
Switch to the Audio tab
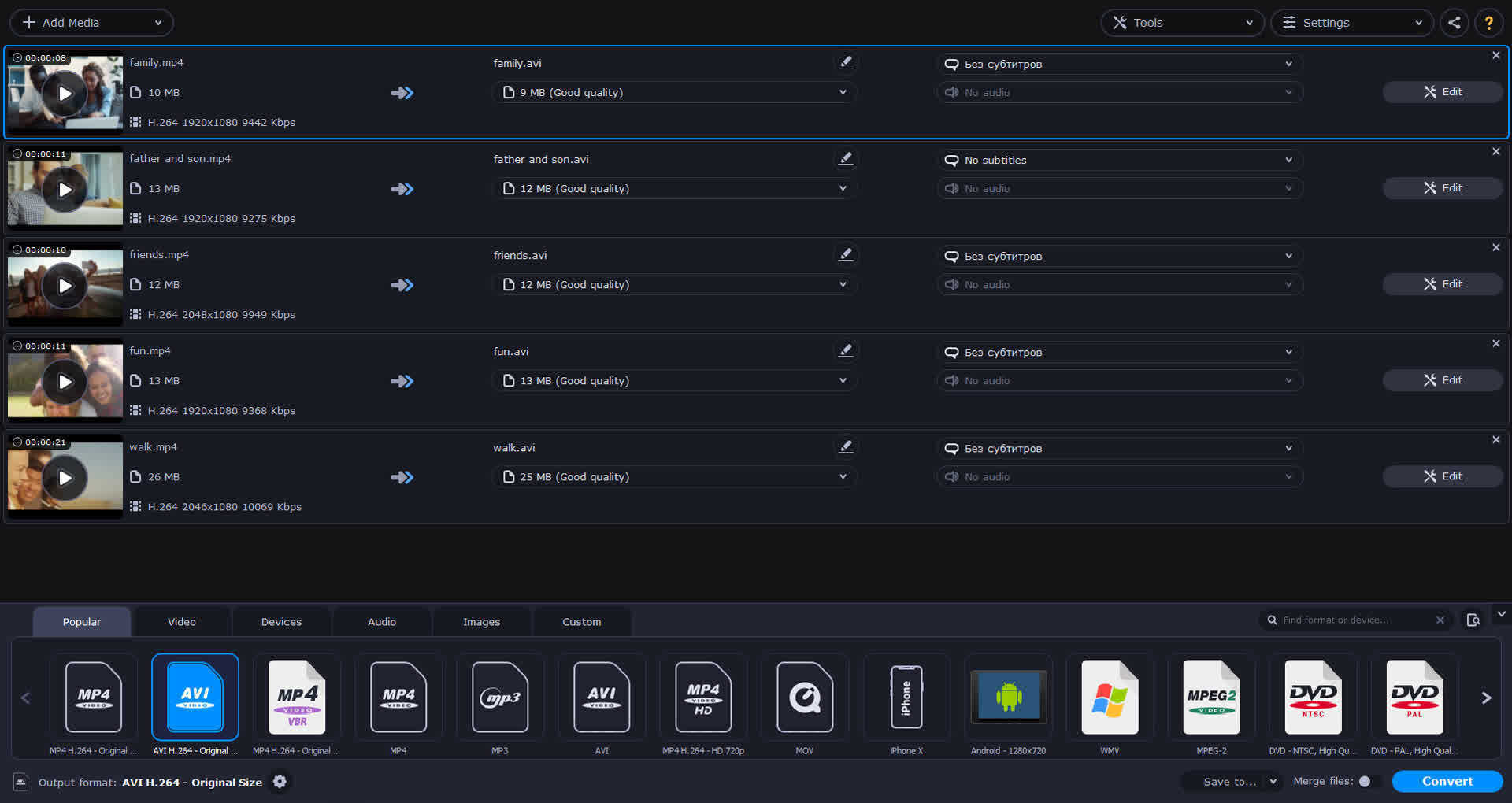pos(381,621)
